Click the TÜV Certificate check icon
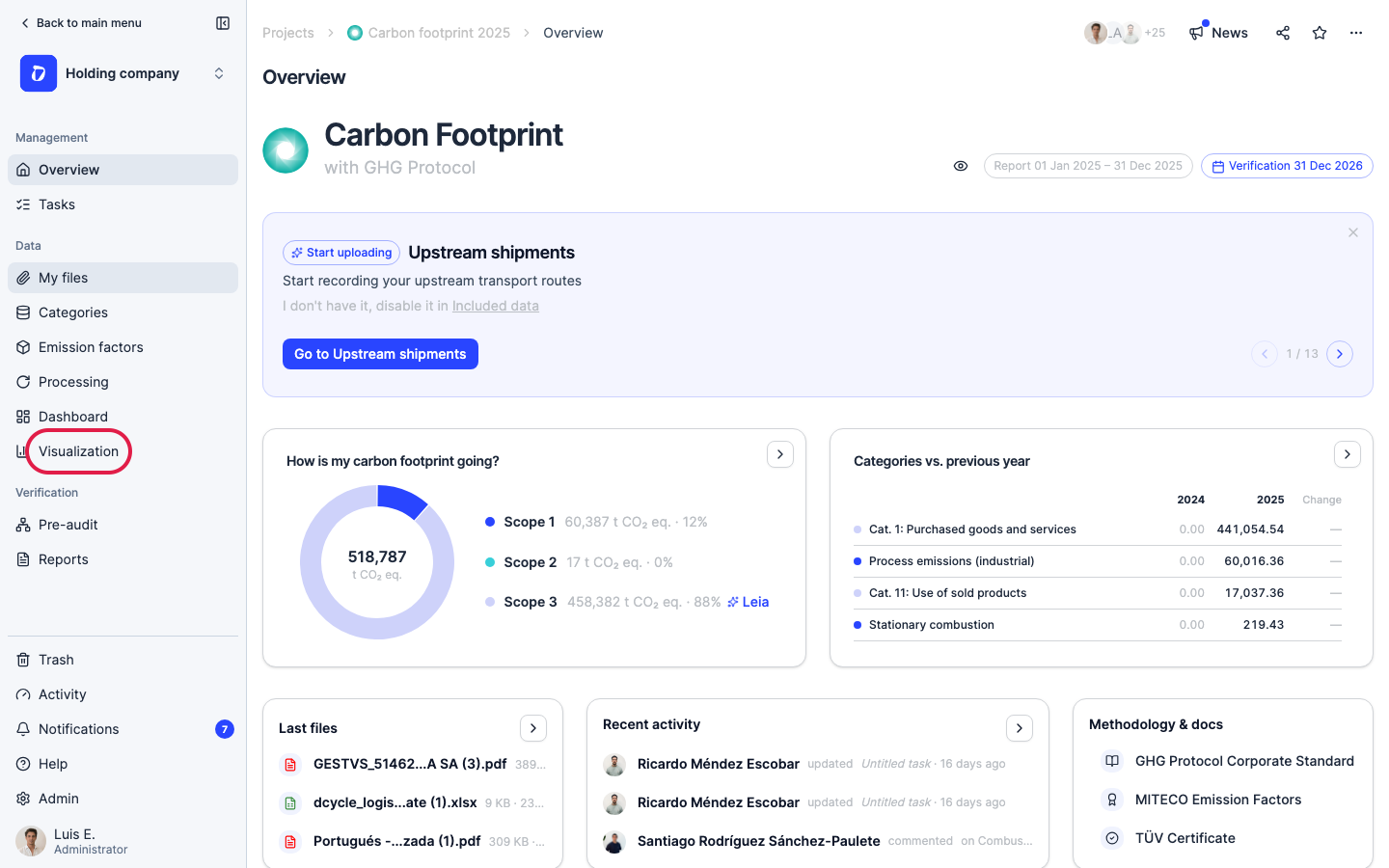This screenshot has width=1389, height=868. click(x=1112, y=838)
